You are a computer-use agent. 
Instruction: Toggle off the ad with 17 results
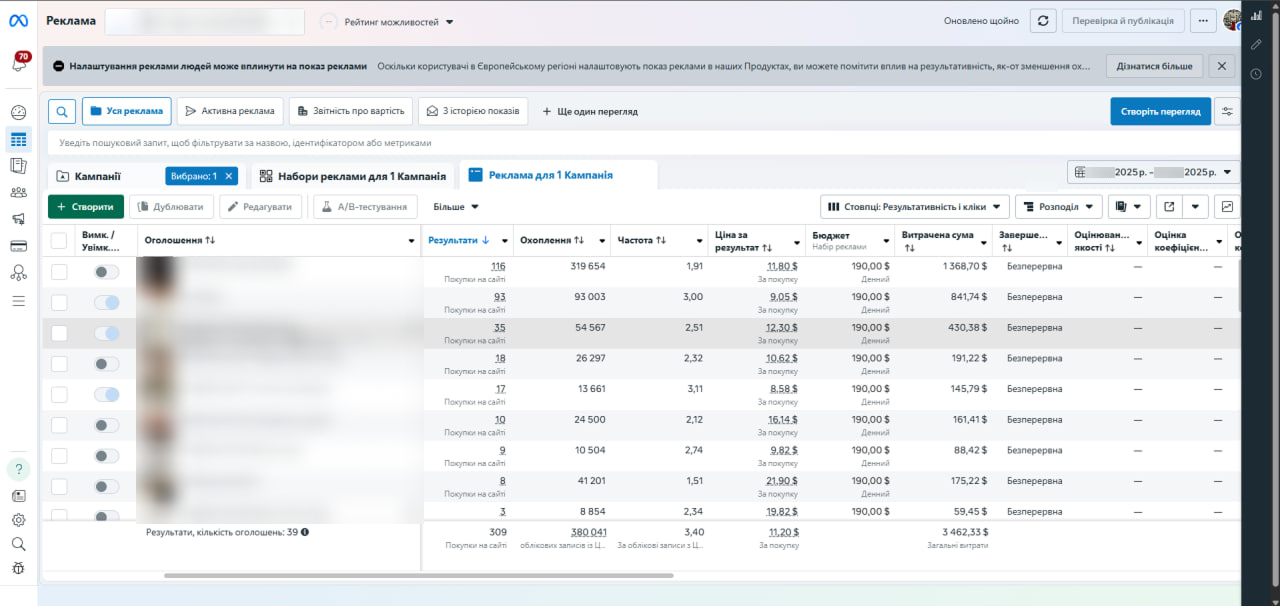coord(106,394)
